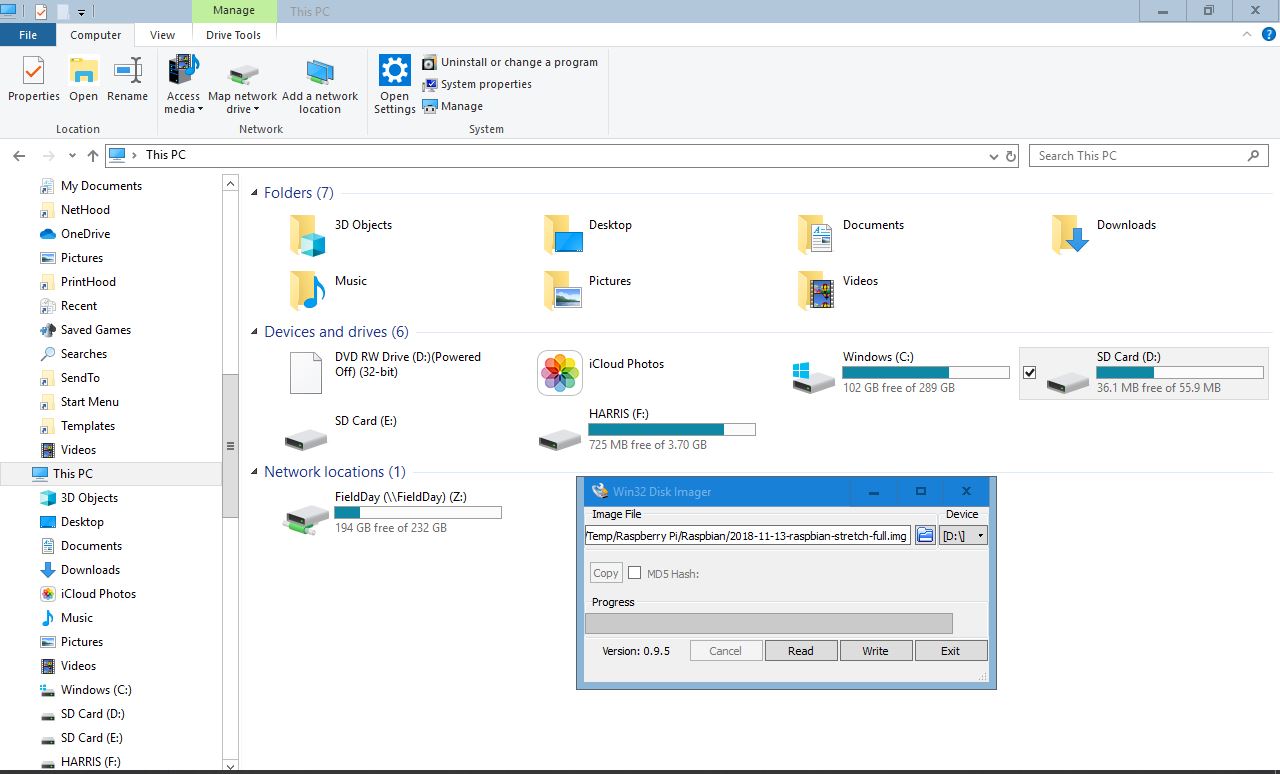Select the Desktop folder icon
Screen dimensions: 1280x774
[x=563, y=235]
